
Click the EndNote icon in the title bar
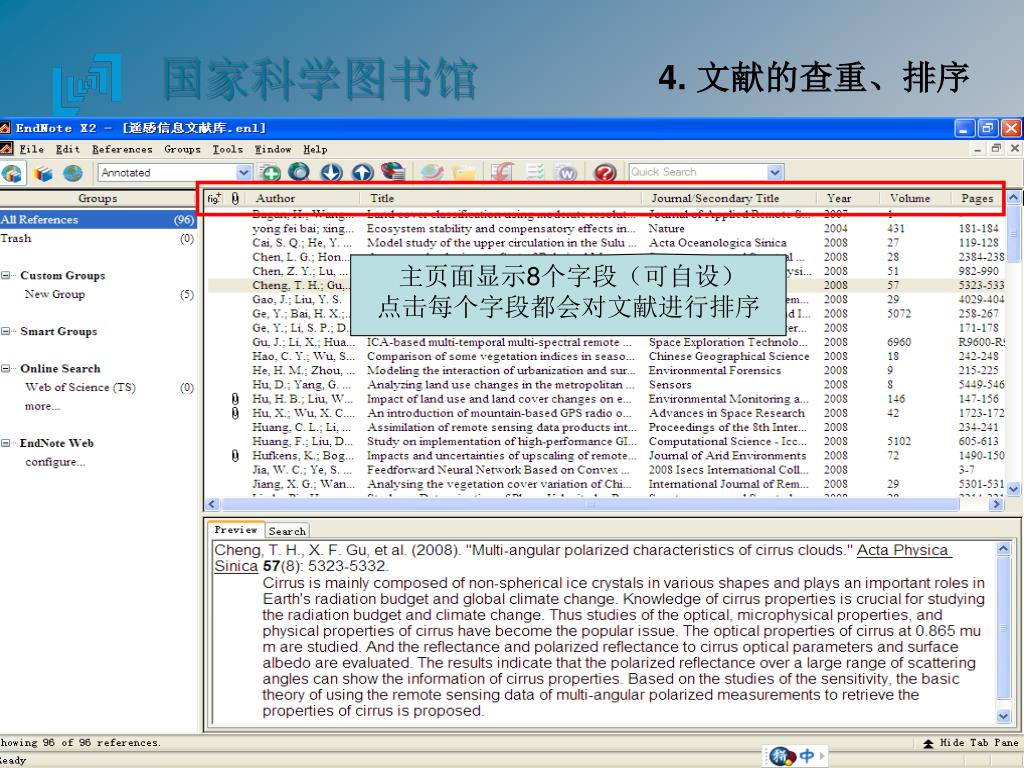pos(5,128)
